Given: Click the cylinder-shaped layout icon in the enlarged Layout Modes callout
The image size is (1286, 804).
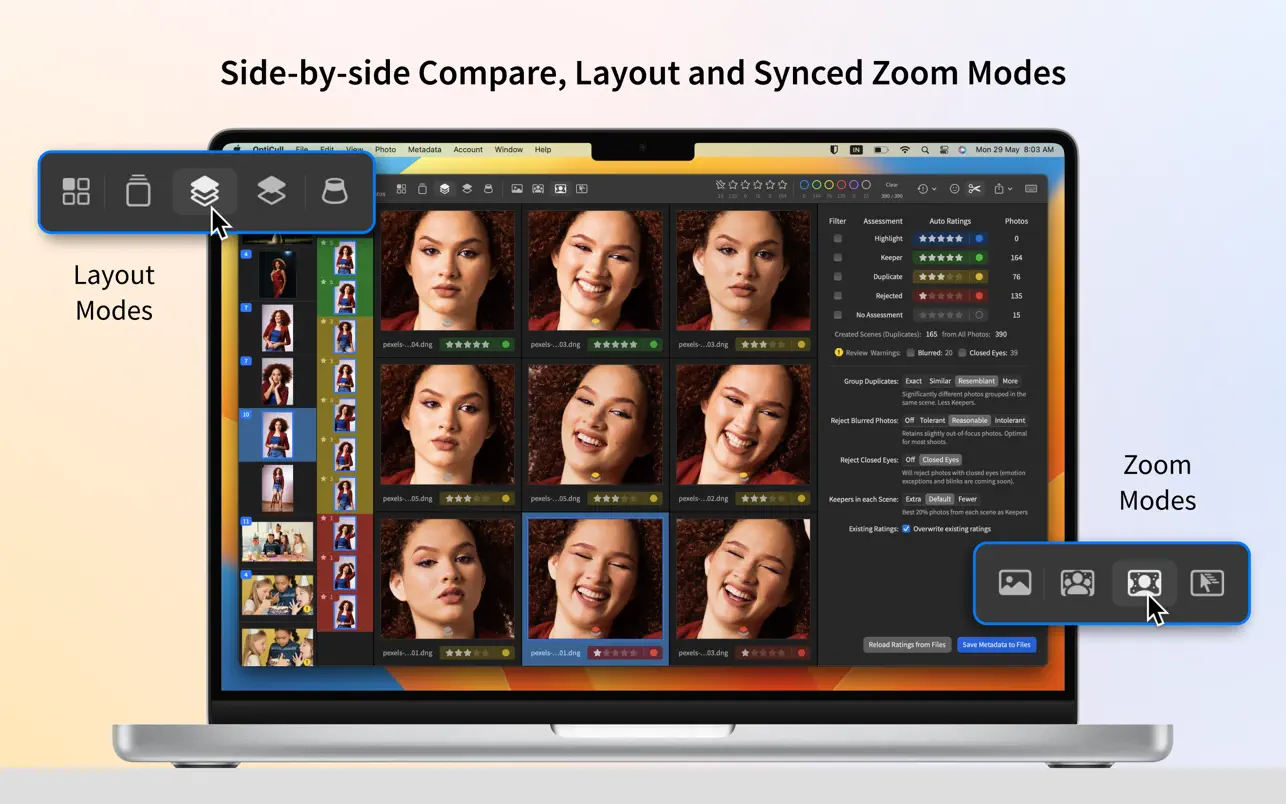Looking at the screenshot, I should [x=334, y=191].
